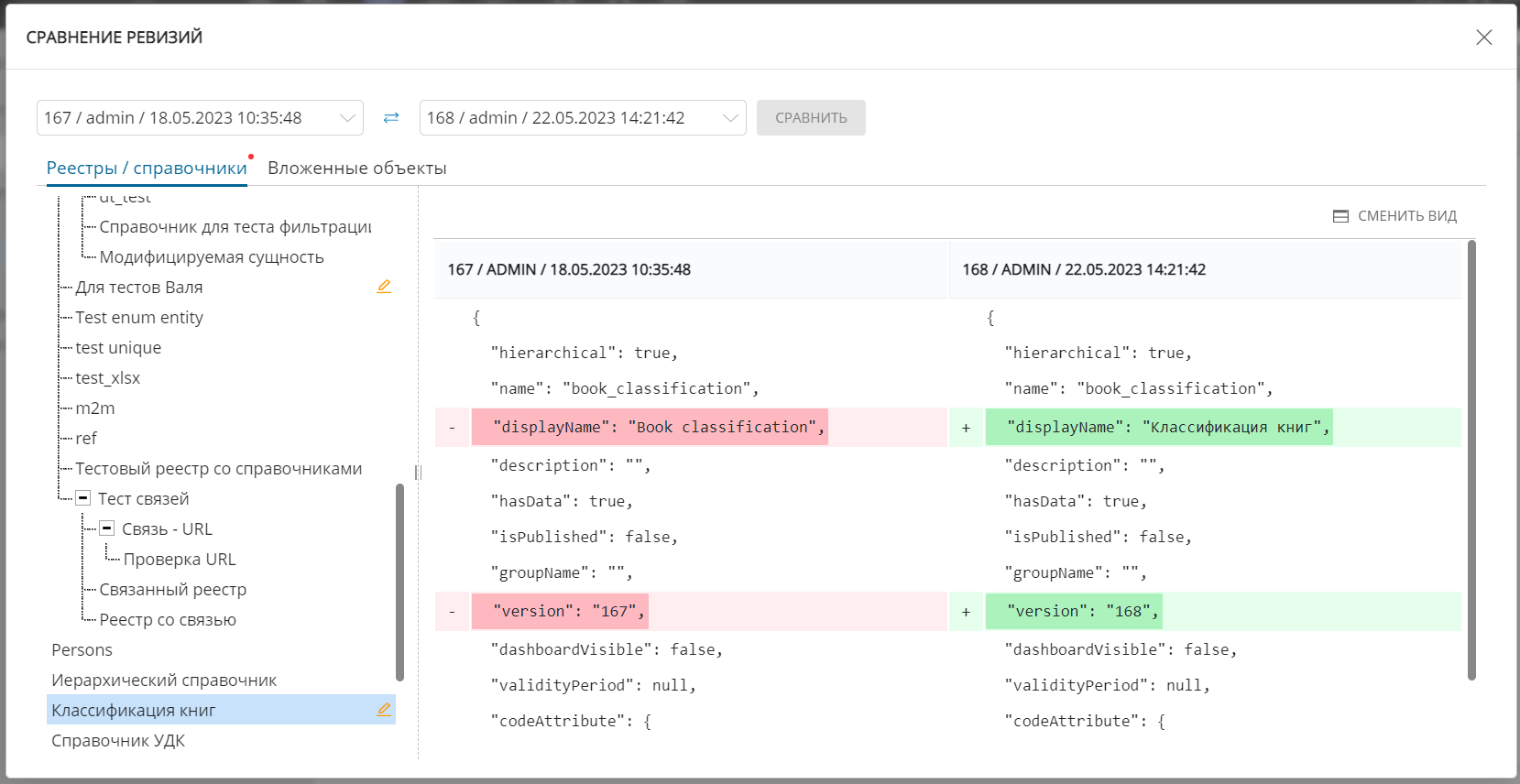This screenshot has height=784, width=1520.
Task: Click the СРАВНИТЬ button
Action: 811,117
